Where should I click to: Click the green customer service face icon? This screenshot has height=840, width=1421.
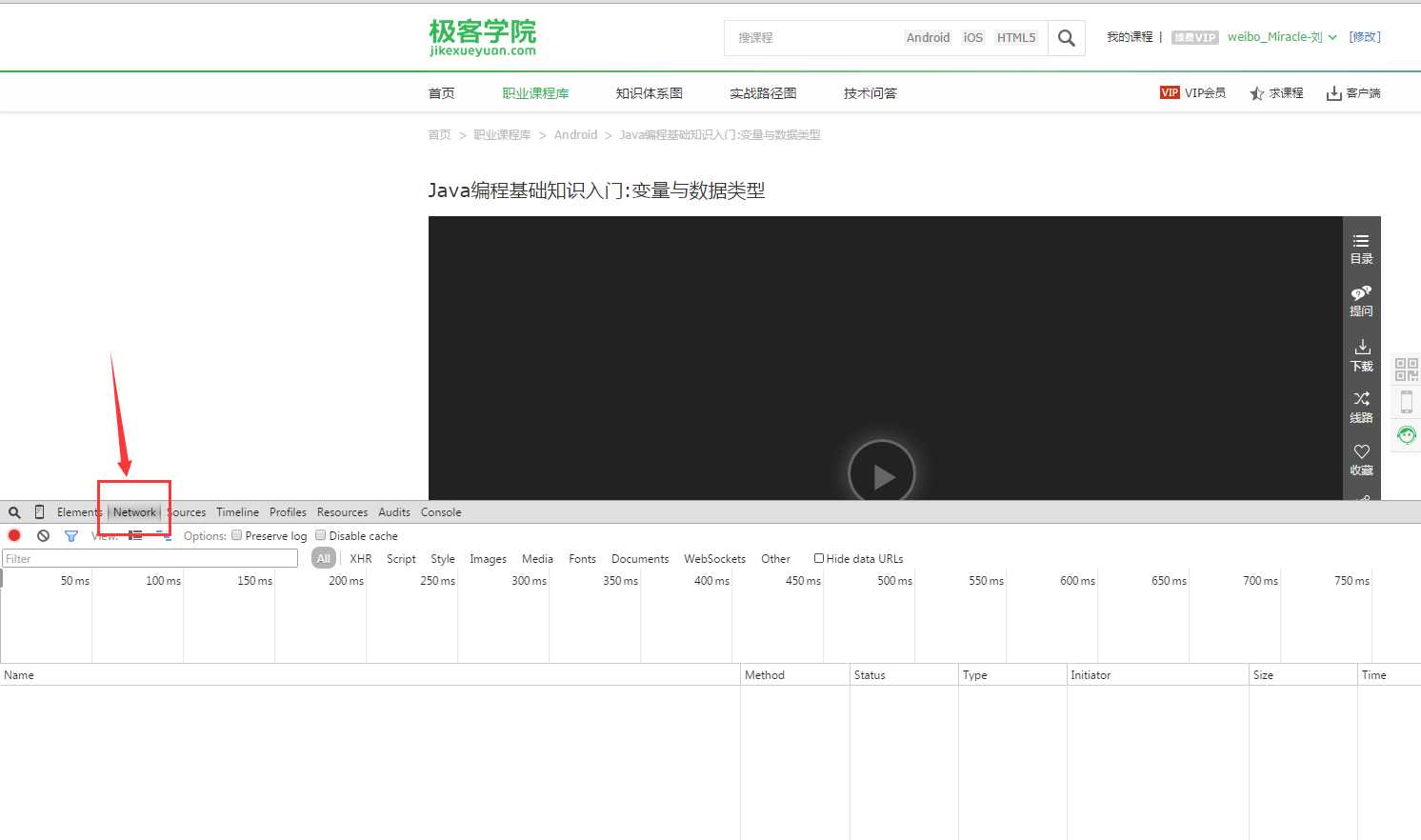(1407, 435)
